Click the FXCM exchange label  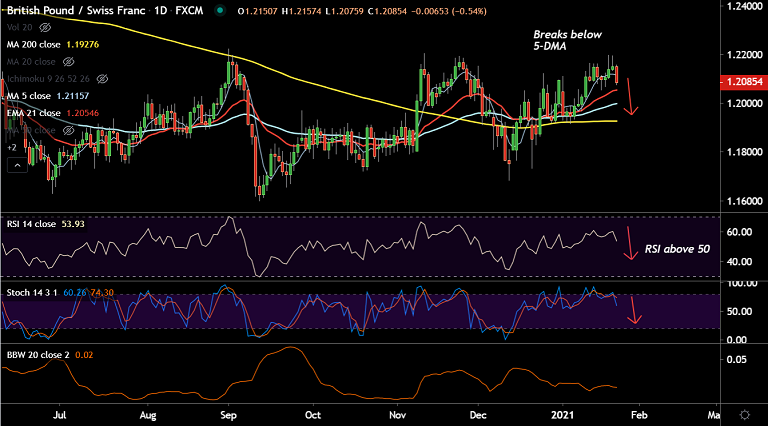pos(189,10)
